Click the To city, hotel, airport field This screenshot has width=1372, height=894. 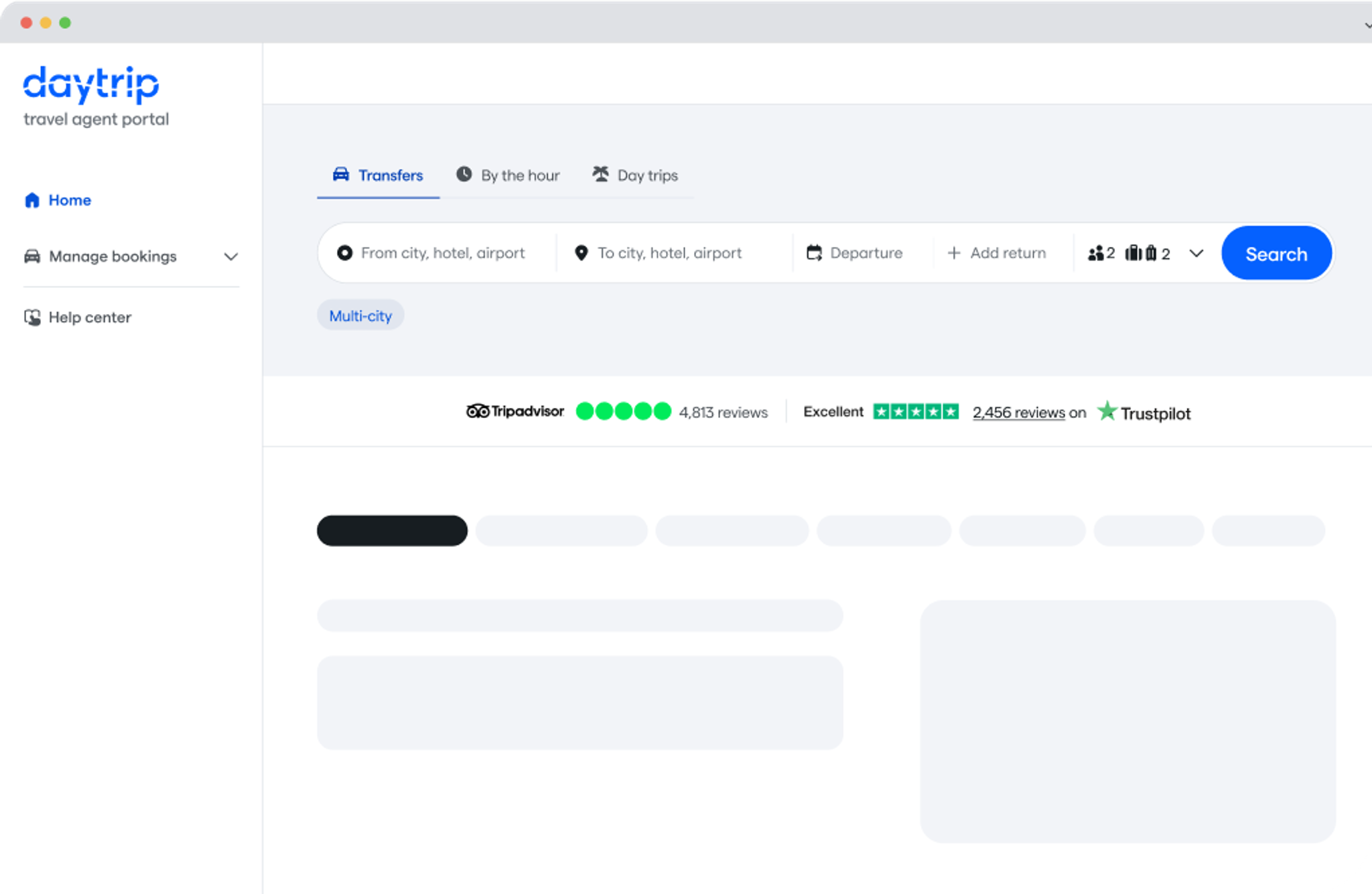click(x=675, y=253)
